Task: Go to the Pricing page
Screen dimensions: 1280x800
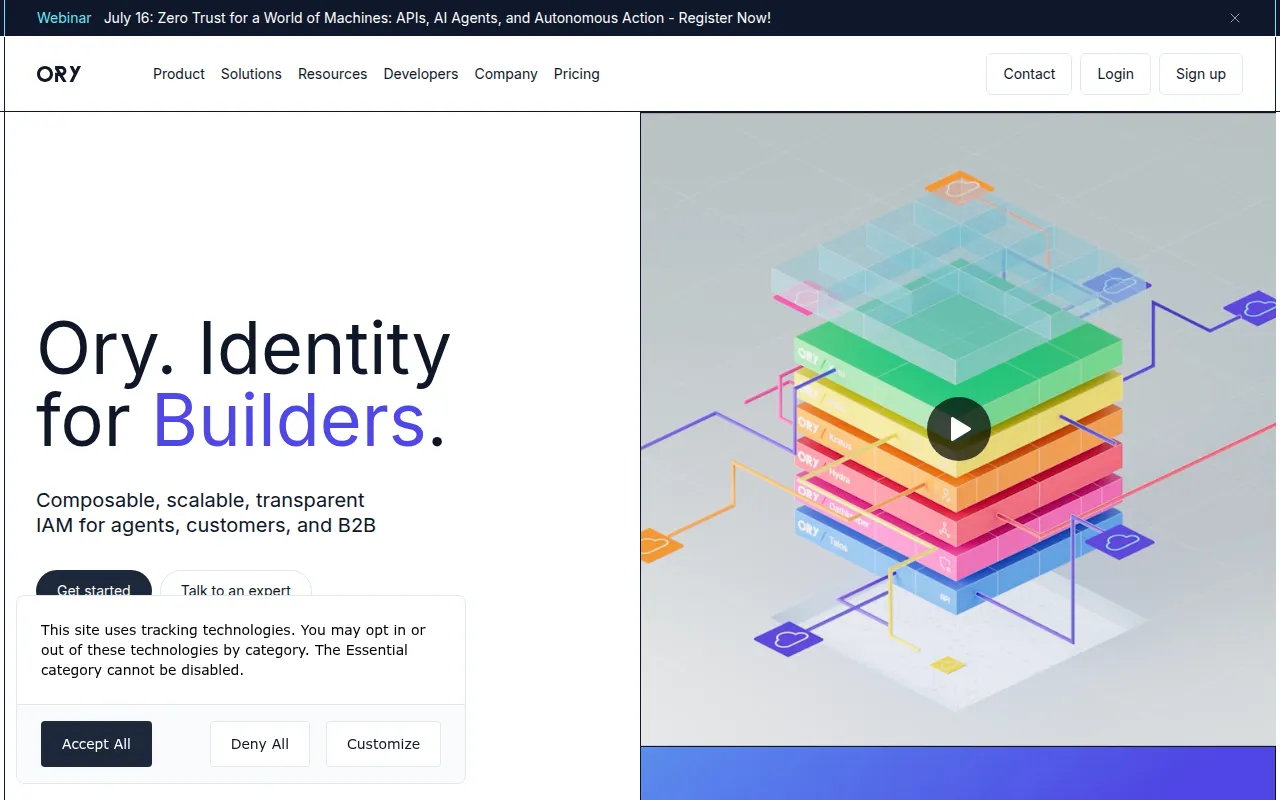Action: [x=577, y=74]
